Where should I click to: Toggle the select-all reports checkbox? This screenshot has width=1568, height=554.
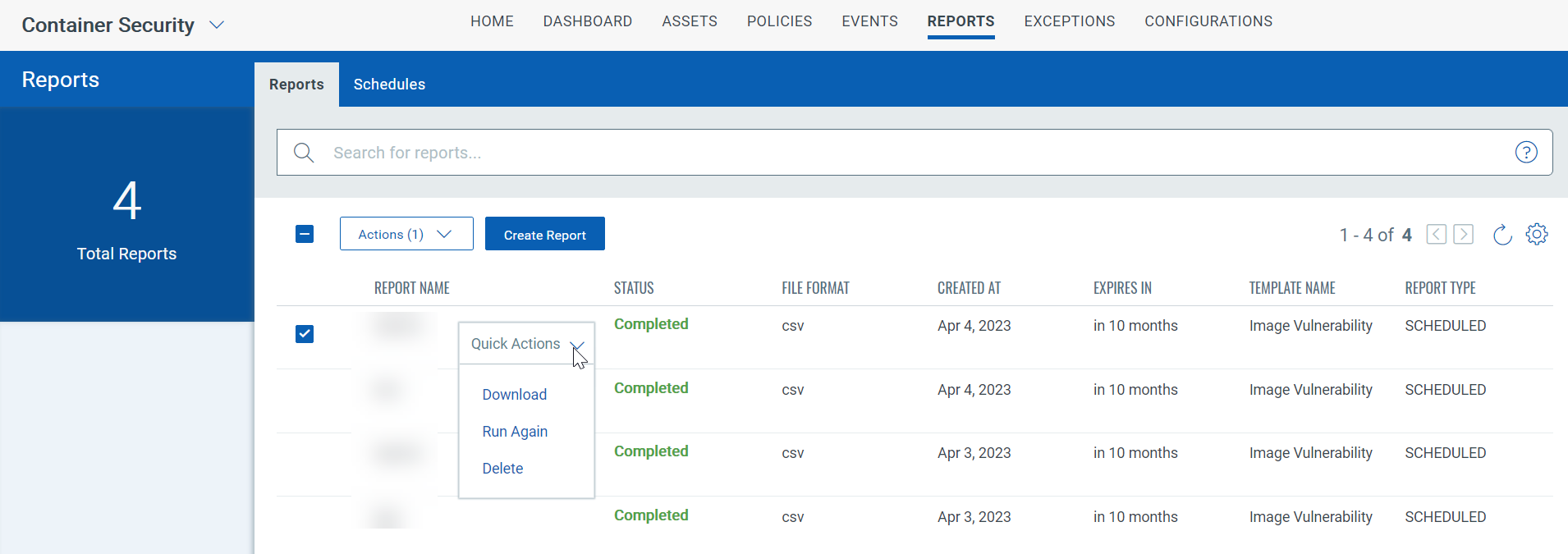(305, 234)
